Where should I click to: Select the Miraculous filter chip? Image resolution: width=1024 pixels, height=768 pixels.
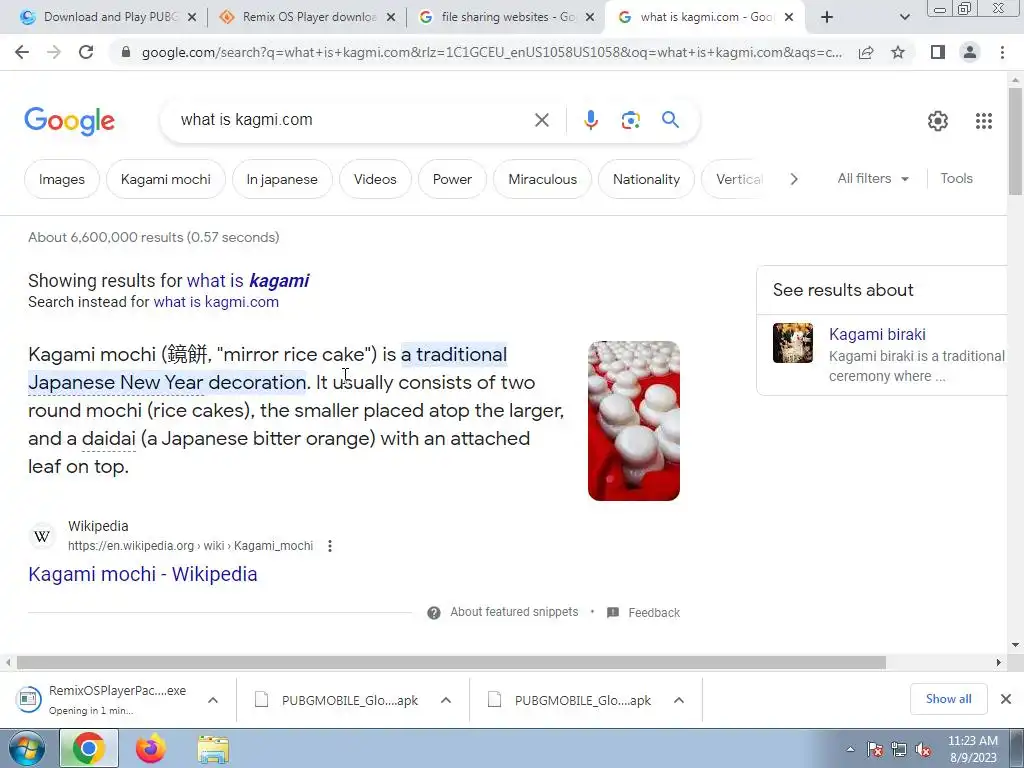pos(542,179)
